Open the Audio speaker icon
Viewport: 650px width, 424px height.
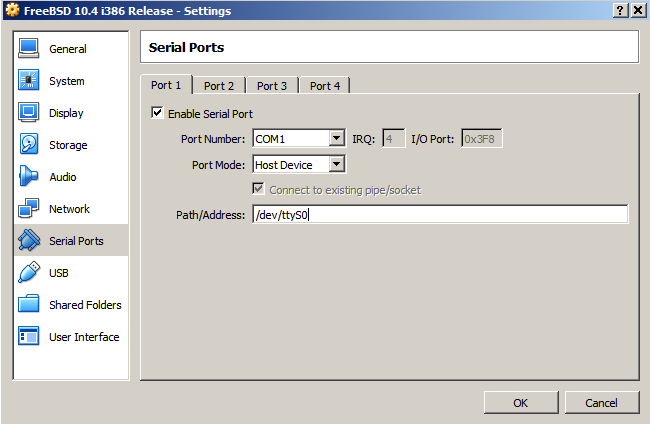[29, 176]
